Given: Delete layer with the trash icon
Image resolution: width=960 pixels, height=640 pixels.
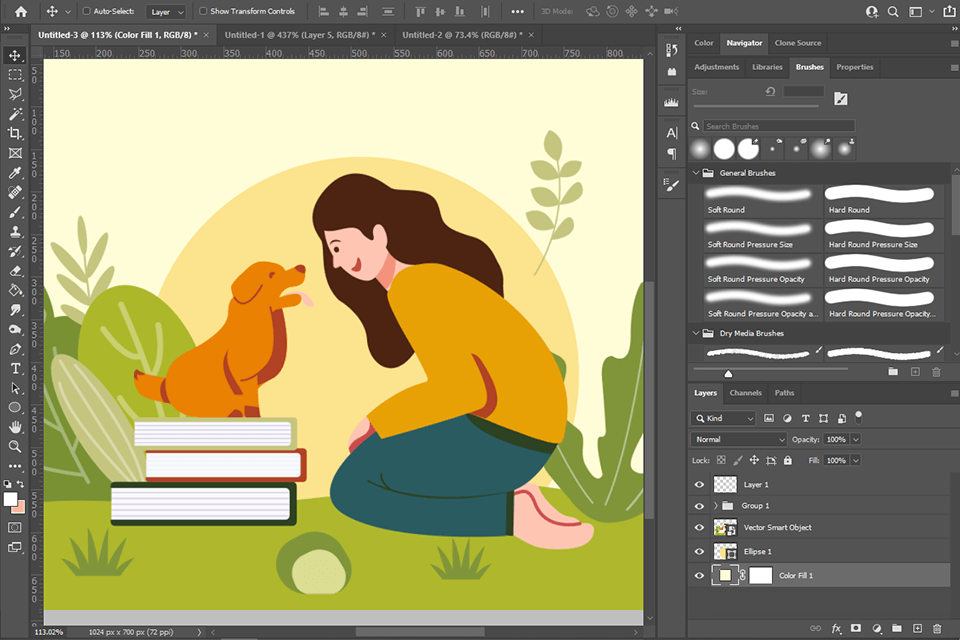Looking at the screenshot, I should point(937,628).
